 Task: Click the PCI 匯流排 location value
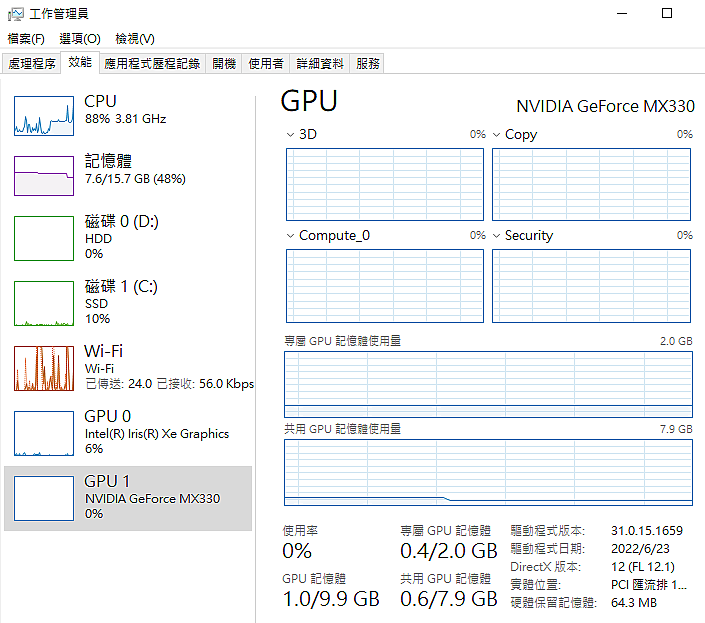(649, 585)
